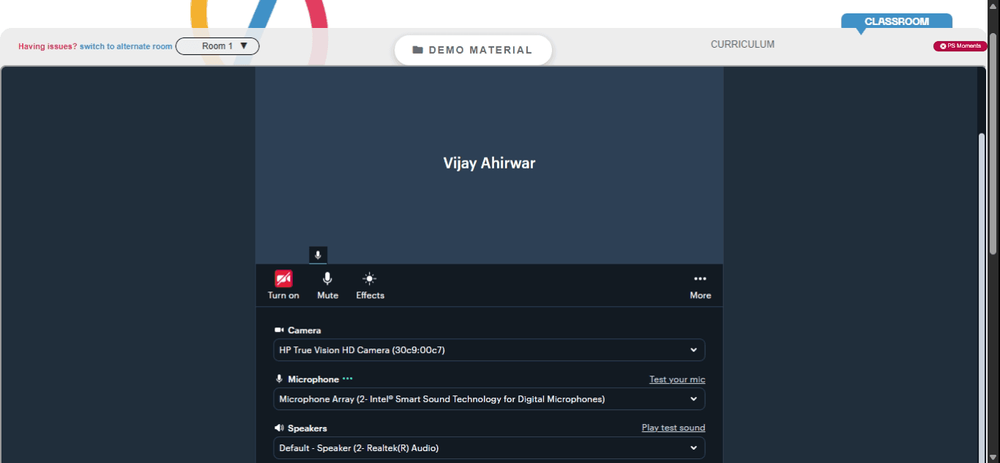This screenshot has width=1000, height=463.
Task: Open the Demo Material button
Action: (x=473, y=50)
